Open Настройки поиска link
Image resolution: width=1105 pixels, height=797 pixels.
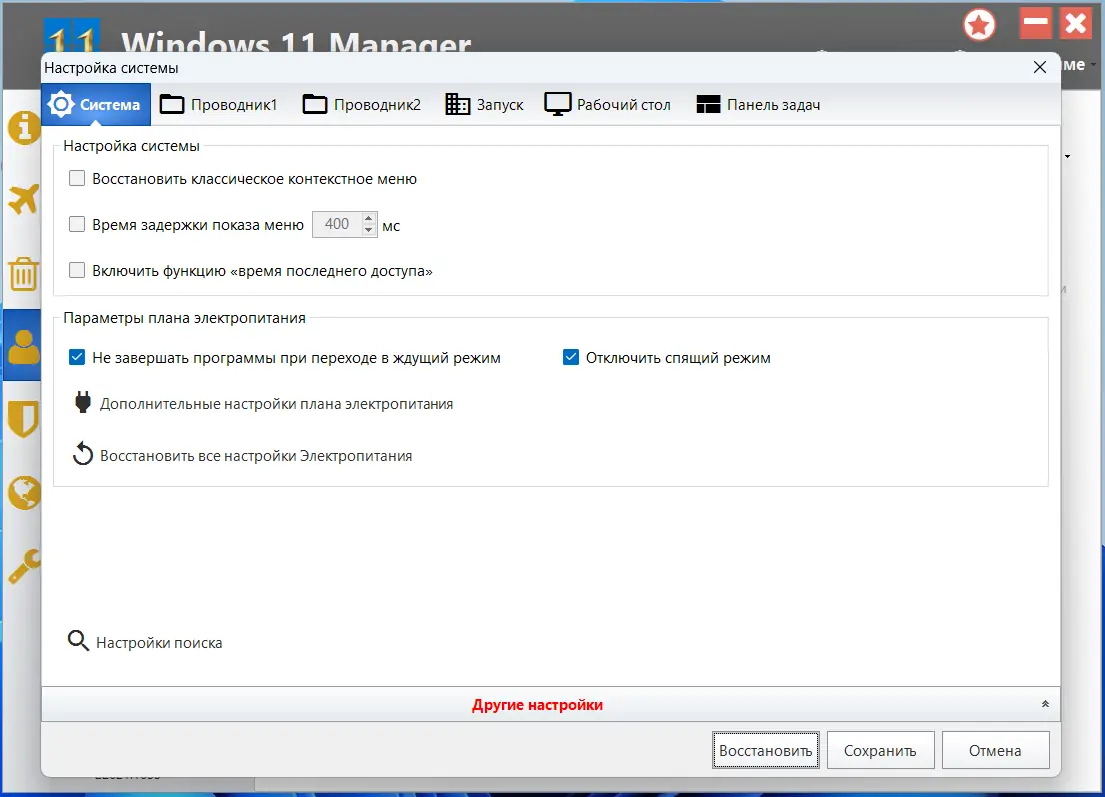click(x=159, y=643)
